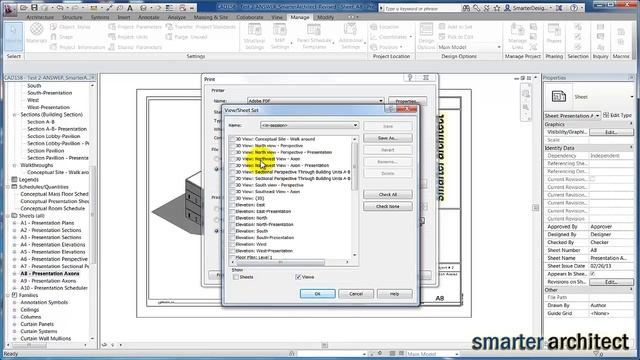Collapse the Families tree node
The width and height of the screenshot is (640, 360).
[x=8, y=295]
